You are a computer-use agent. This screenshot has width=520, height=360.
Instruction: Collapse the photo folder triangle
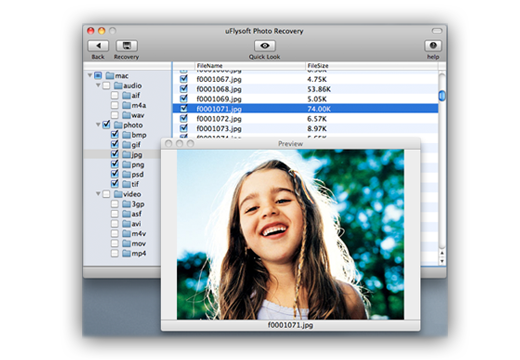[98, 125]
